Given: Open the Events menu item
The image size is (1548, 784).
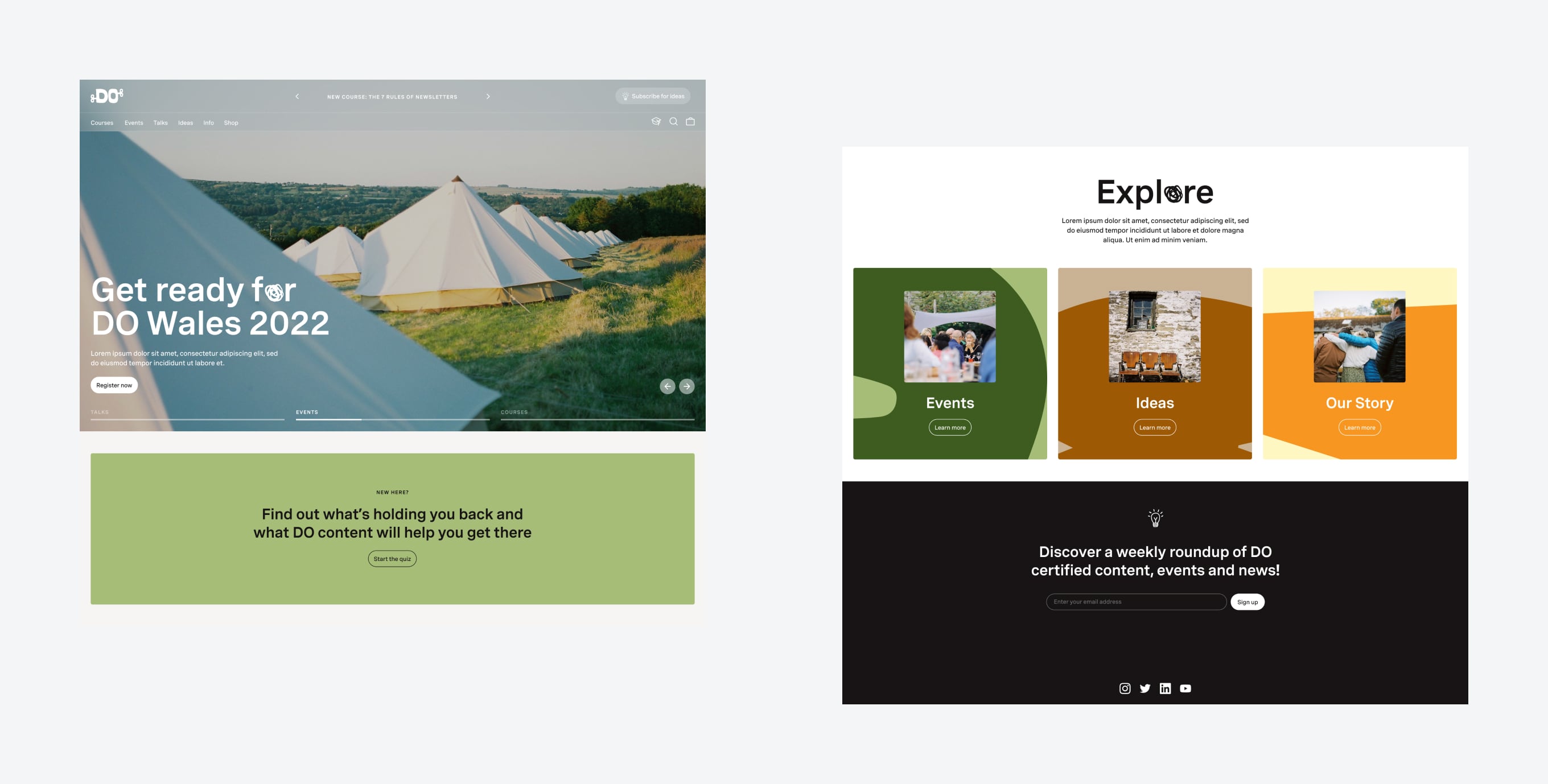Looking at the screenshot, I should 133,122.
